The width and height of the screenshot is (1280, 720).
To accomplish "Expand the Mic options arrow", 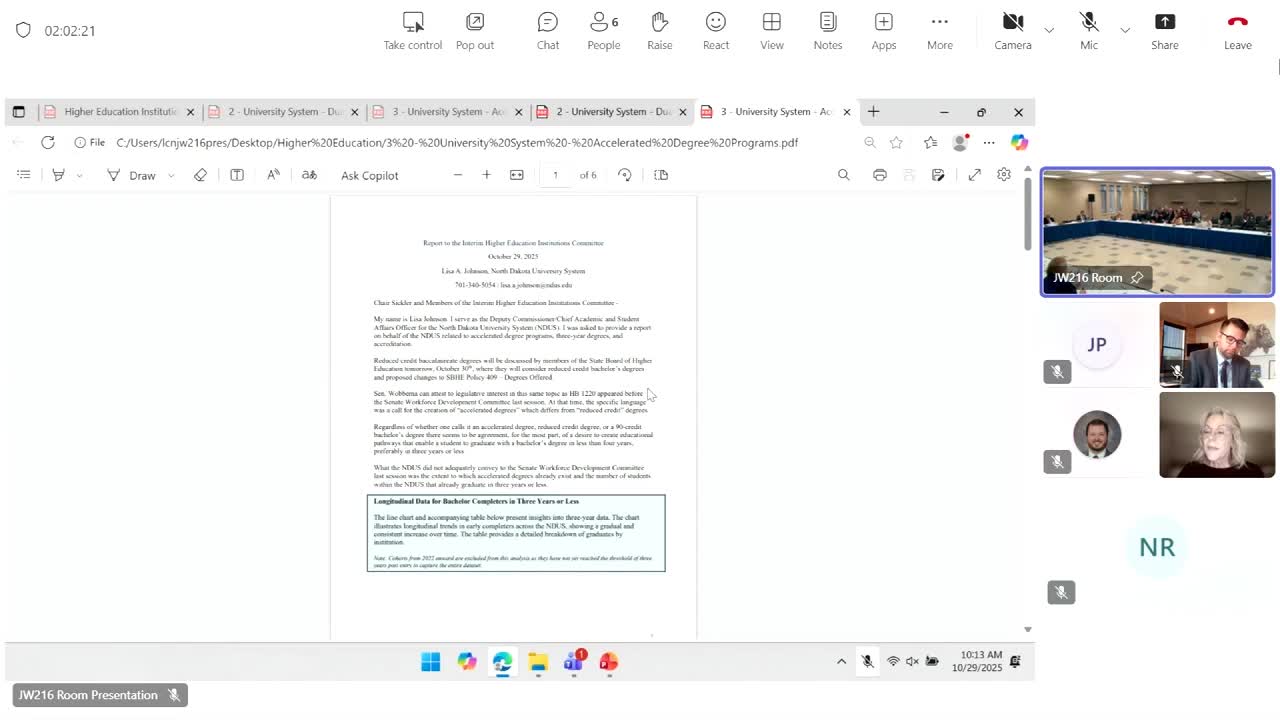I will [x=1125, y=30].
